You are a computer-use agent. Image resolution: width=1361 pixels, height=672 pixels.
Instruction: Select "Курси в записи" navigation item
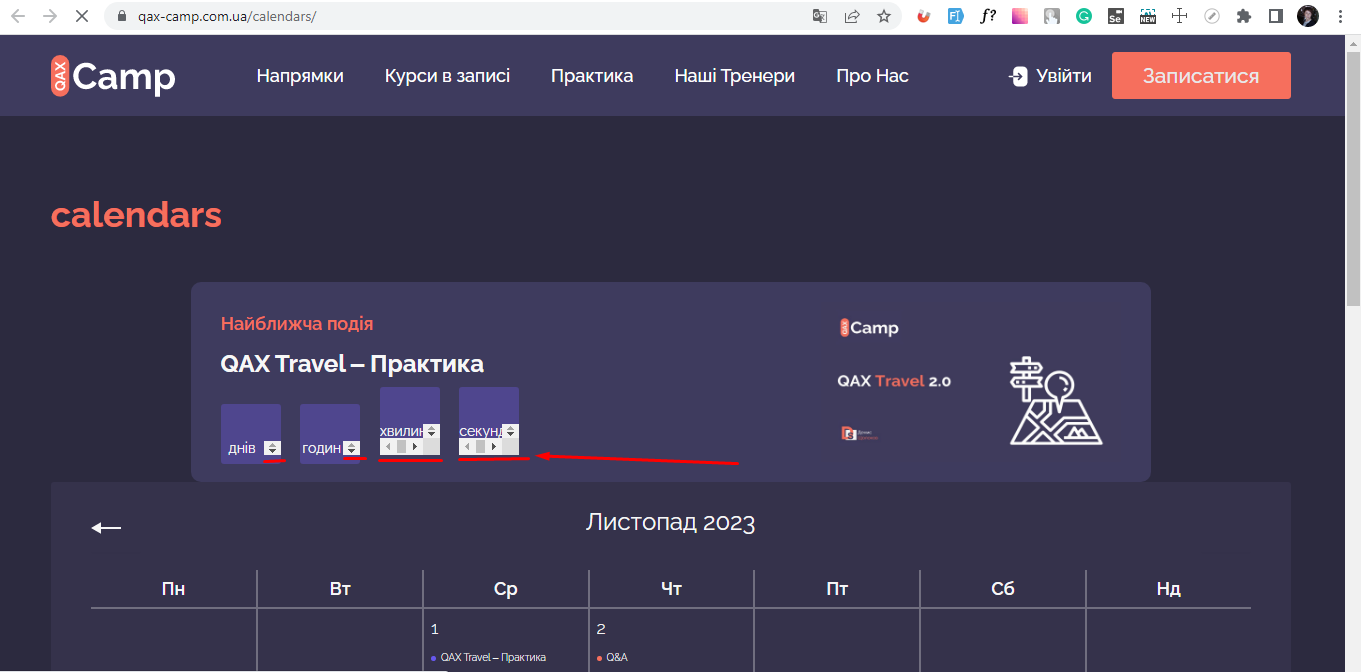[447, 75]
